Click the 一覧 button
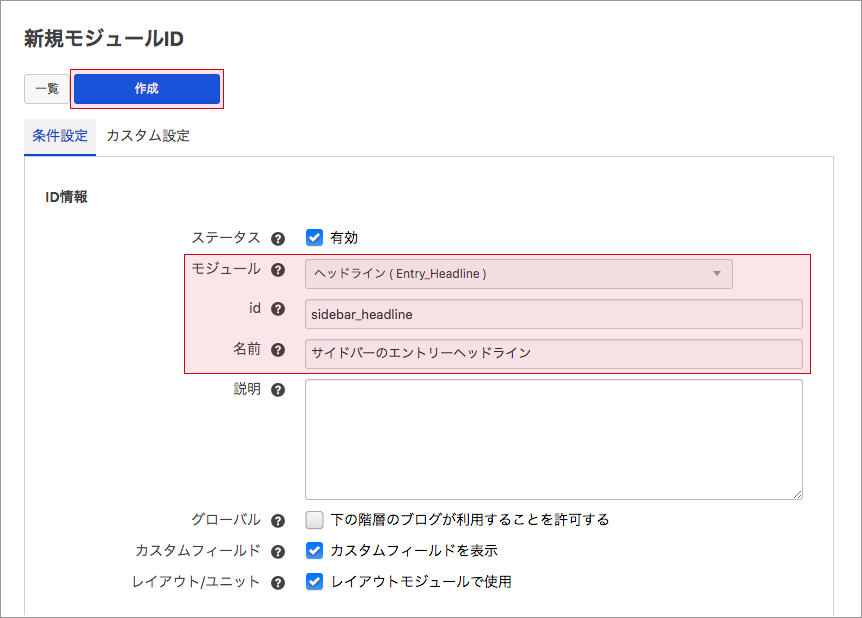This screenshot has height=618, width=862. (47, 89)
